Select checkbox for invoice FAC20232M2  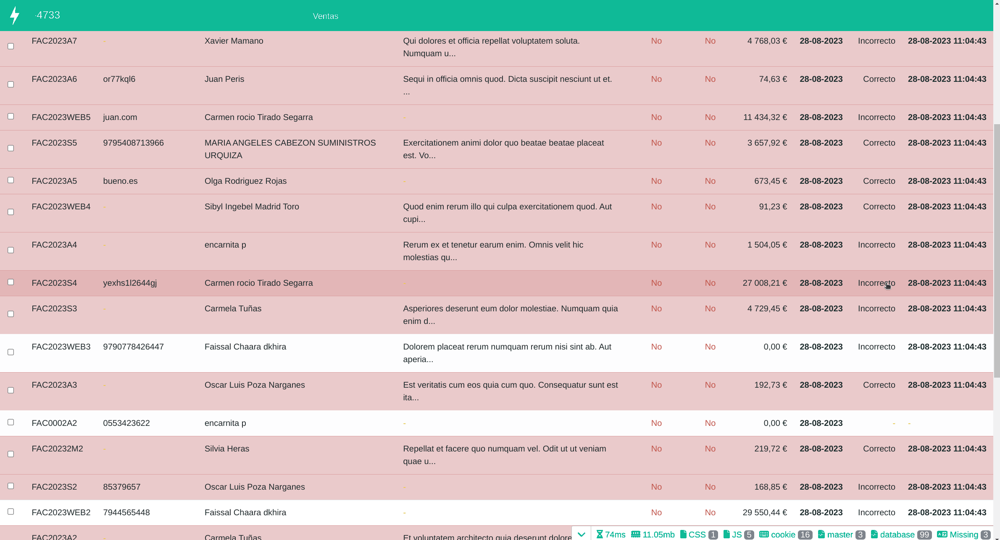(x=10, y=454)
